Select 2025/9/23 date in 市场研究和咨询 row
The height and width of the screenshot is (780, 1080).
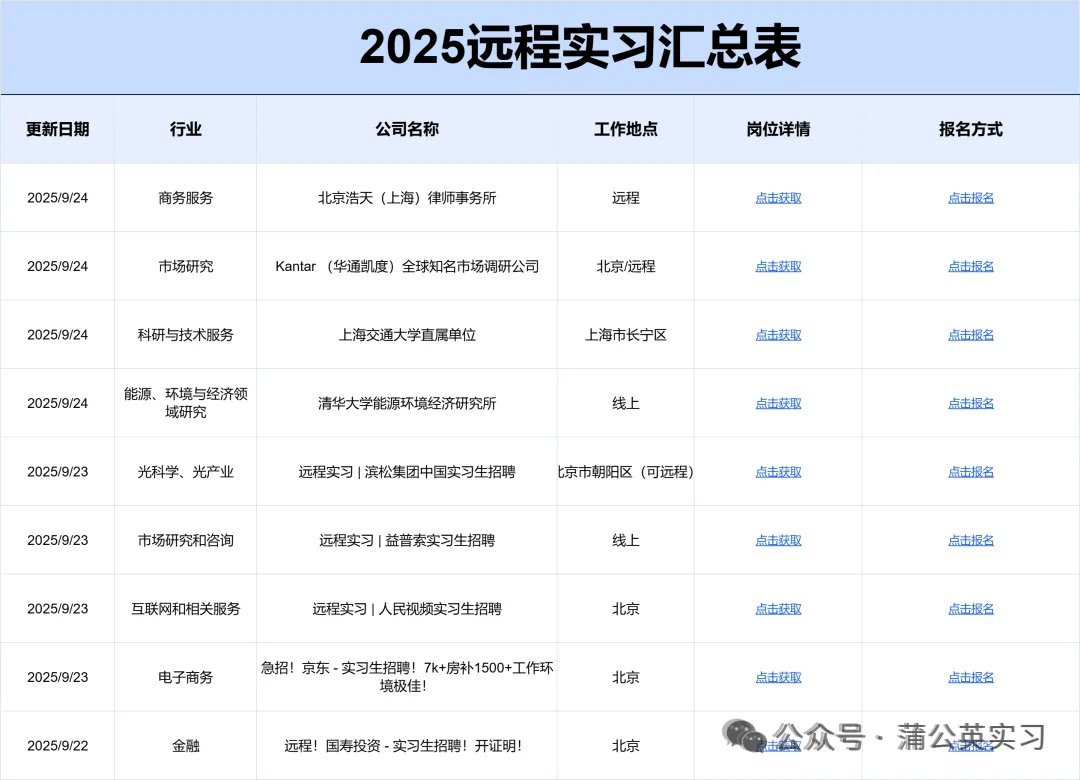[x=58, y=540]
